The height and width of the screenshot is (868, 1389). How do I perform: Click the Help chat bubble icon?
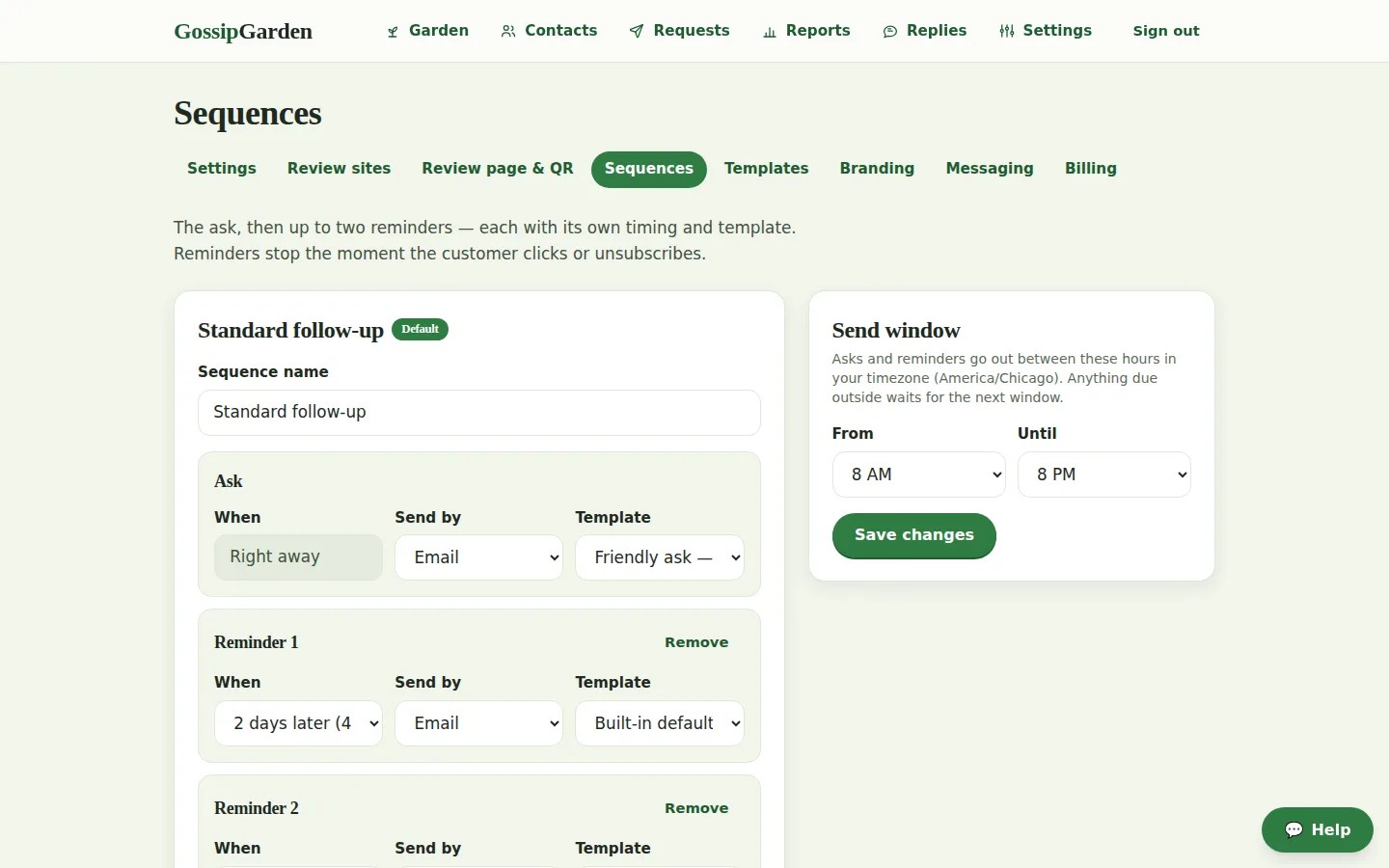[1294, 830]
